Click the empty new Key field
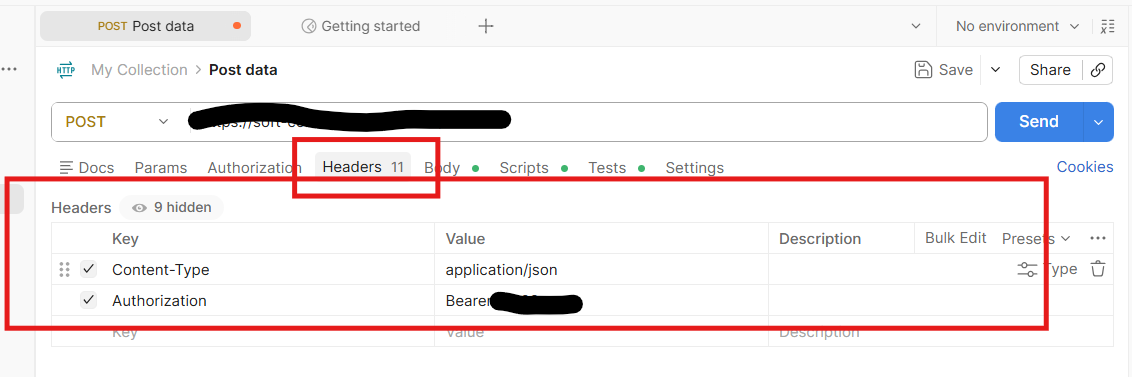Viewport: 1132px width, 377px height. (270, 332)
